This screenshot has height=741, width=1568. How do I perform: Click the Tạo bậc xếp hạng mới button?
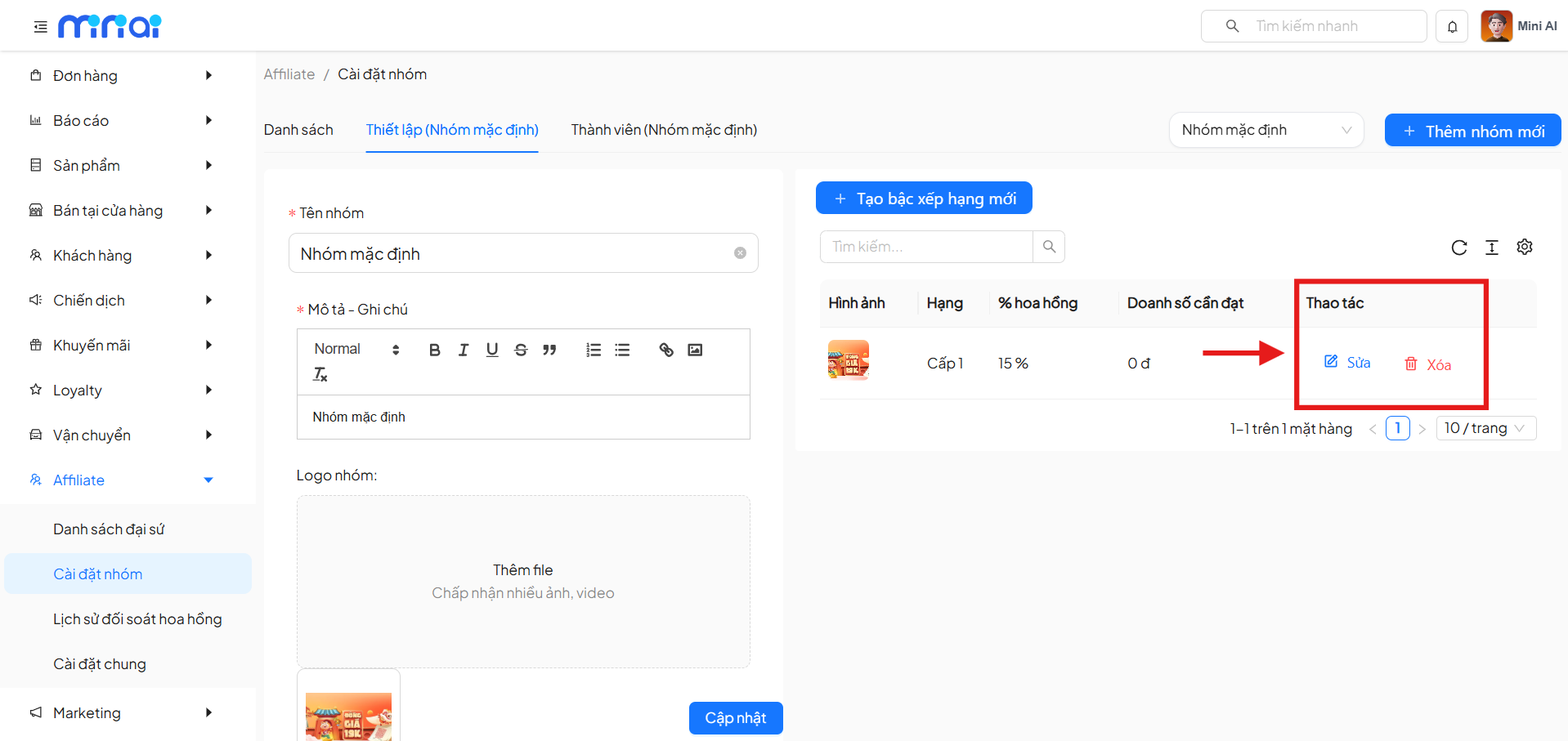click(x=924, y=199)
